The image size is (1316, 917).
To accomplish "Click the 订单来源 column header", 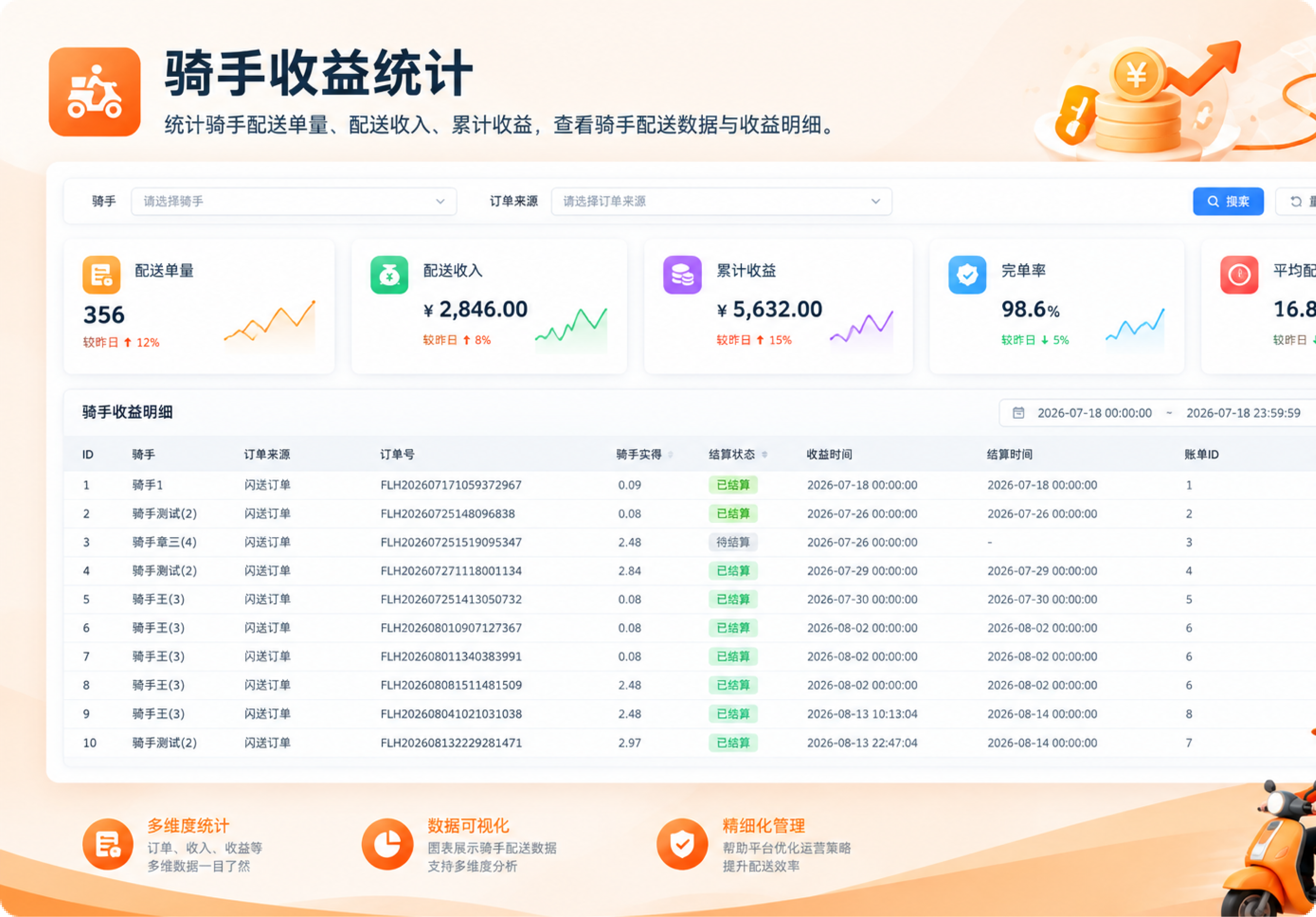I will (267, 454).
